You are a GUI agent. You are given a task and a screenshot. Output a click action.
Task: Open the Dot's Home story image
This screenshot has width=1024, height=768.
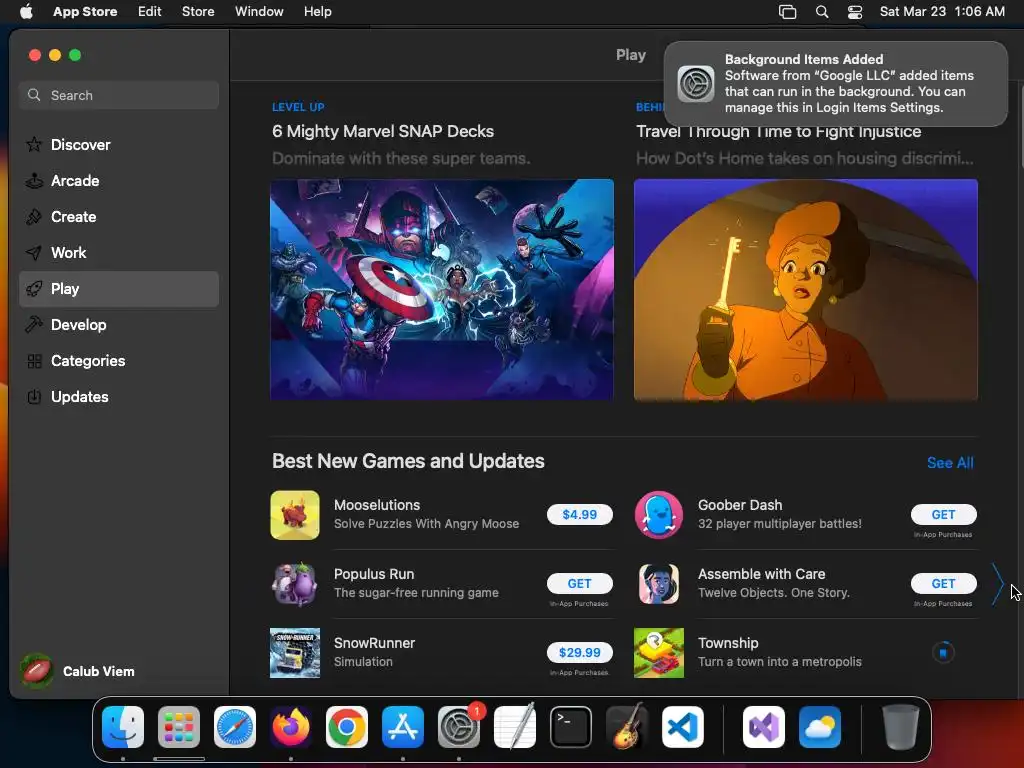pos(806,289)
